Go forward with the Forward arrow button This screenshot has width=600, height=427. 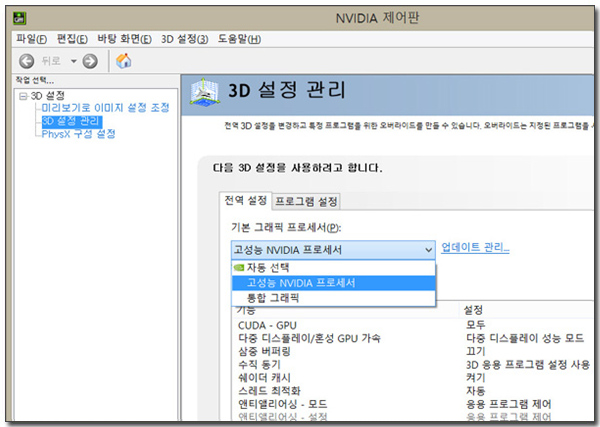click(x=90, y=61)
